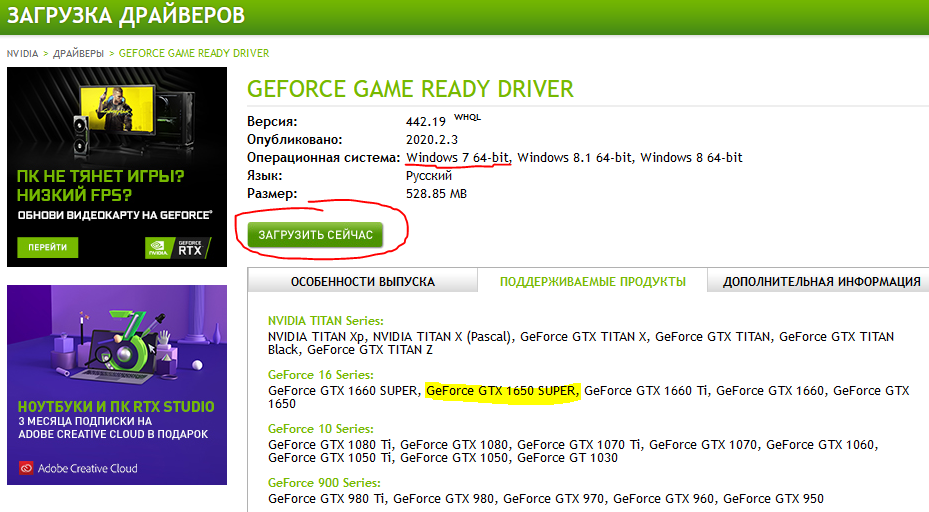The image size is (929, 512).
Task: Click the green ЗАГРУЗИТЬ СЕЙЧАС download button
Action: [315, 235]
